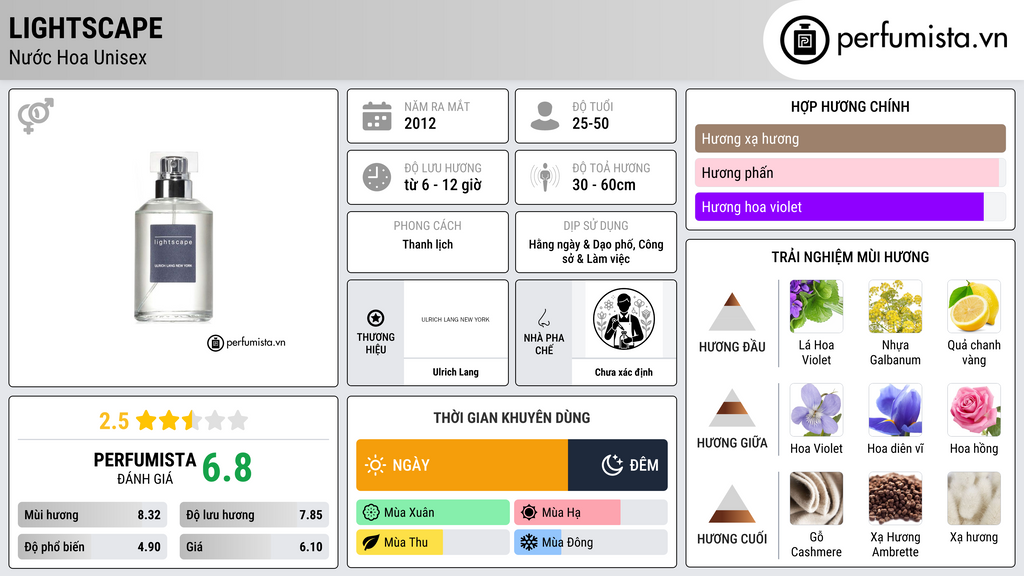Image resolution: width=1024 pixels, height=576 pixels.
Task: Click the Hương đầu pyramid icon
Action: [732, 312]
